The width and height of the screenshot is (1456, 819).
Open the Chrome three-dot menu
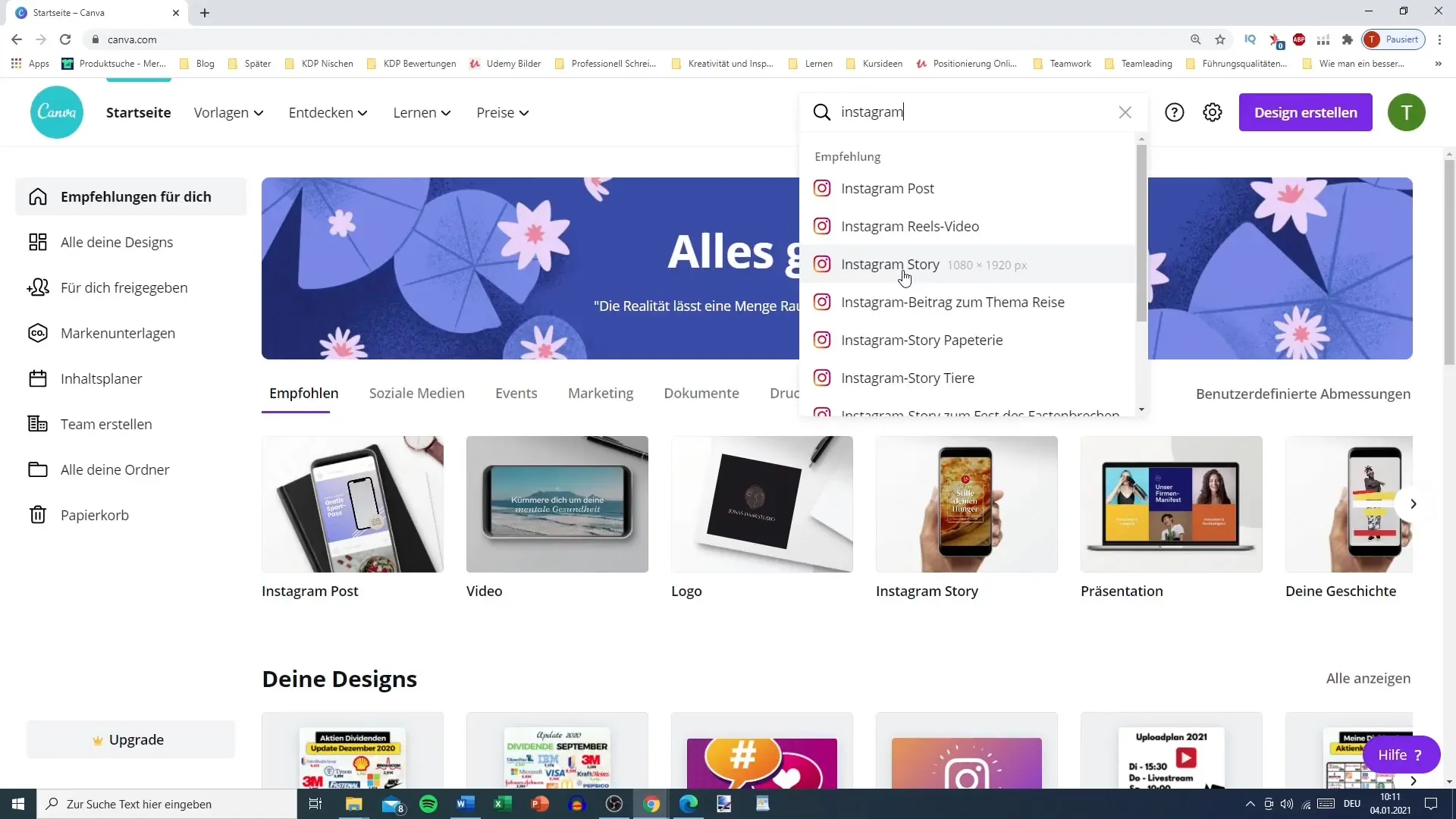coord(1440,39)
